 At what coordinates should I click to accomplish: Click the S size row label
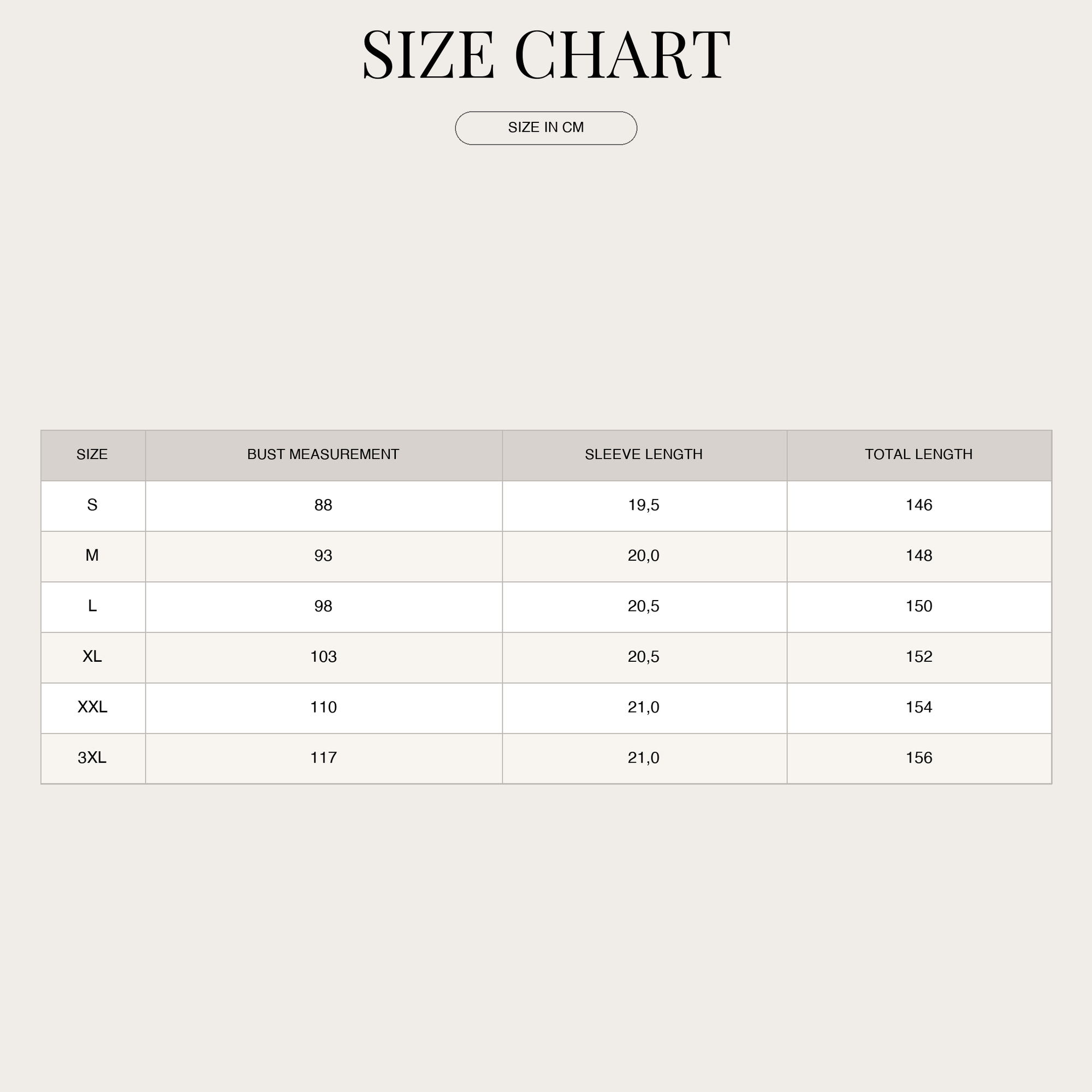(x=93, y=506)
